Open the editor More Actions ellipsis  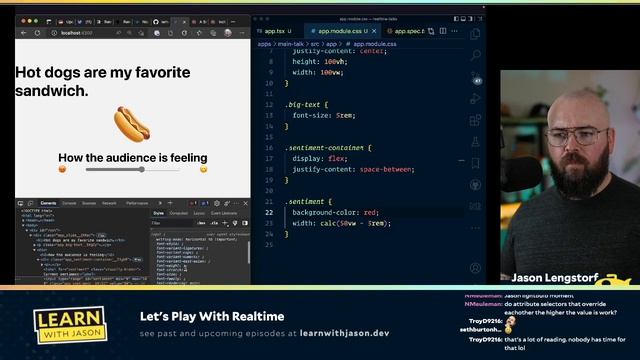[454, 31]
